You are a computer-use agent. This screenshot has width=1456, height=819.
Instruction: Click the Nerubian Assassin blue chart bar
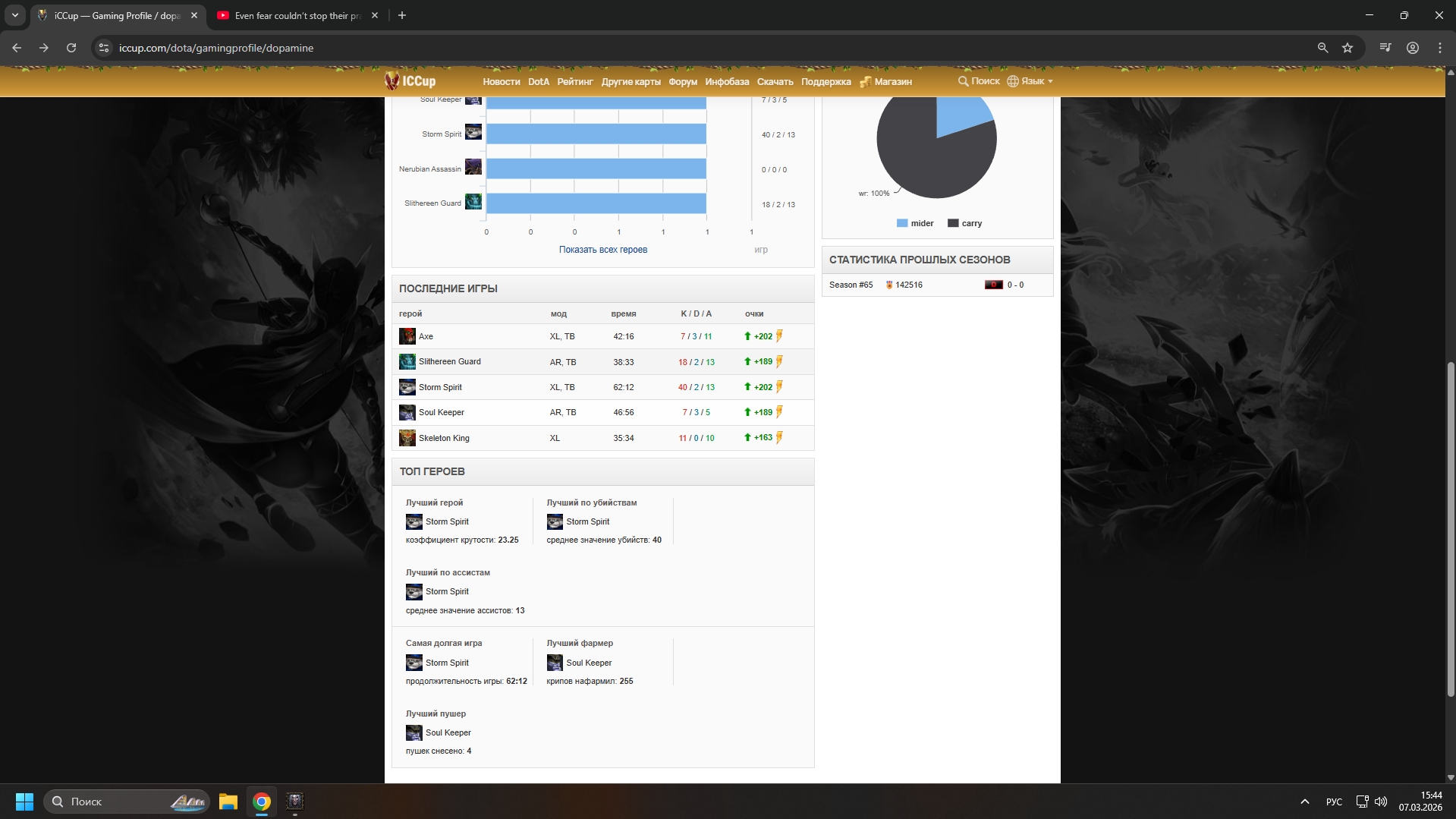596,169
